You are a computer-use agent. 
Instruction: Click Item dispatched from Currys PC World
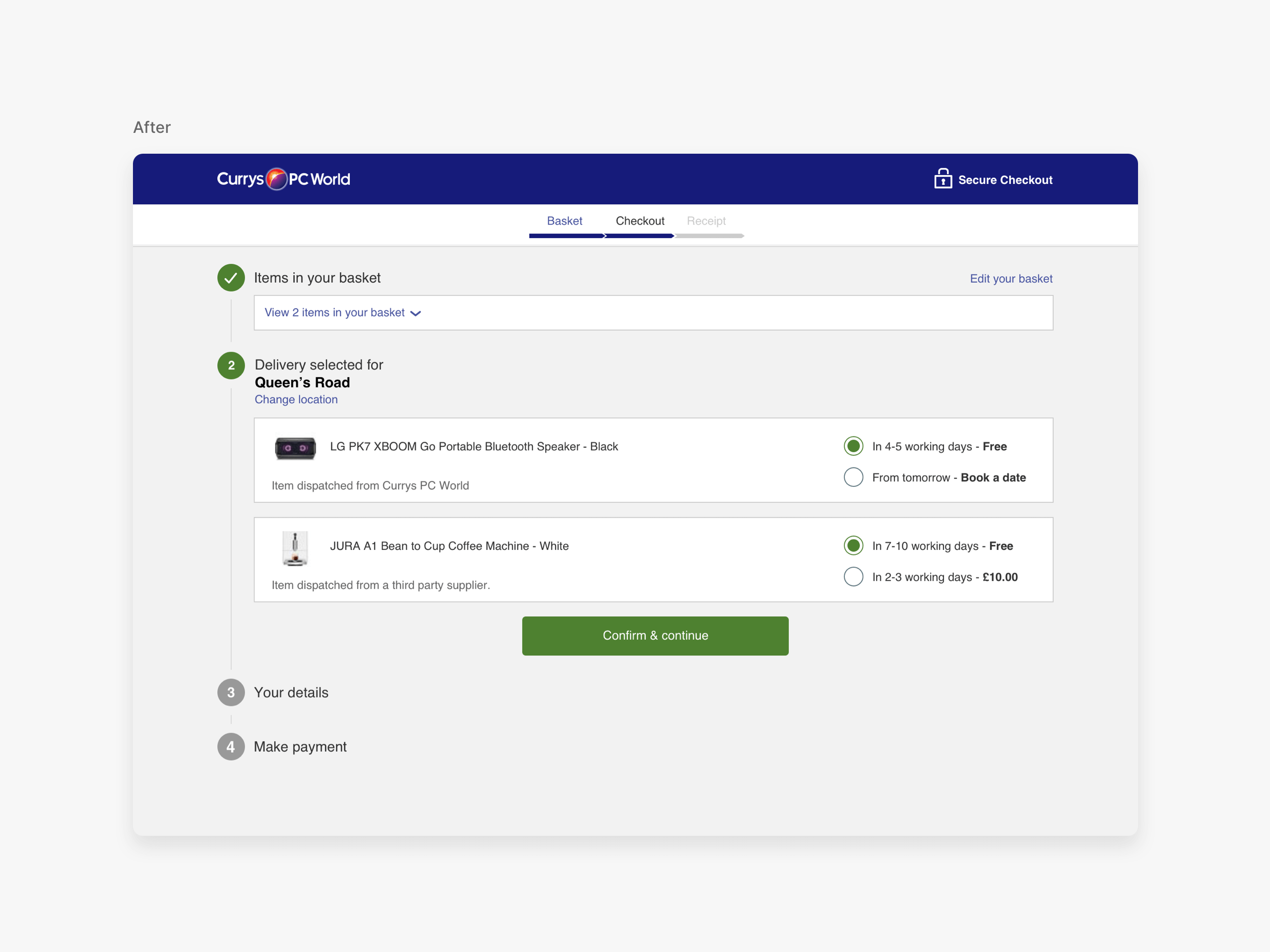(x=370, y=485)
